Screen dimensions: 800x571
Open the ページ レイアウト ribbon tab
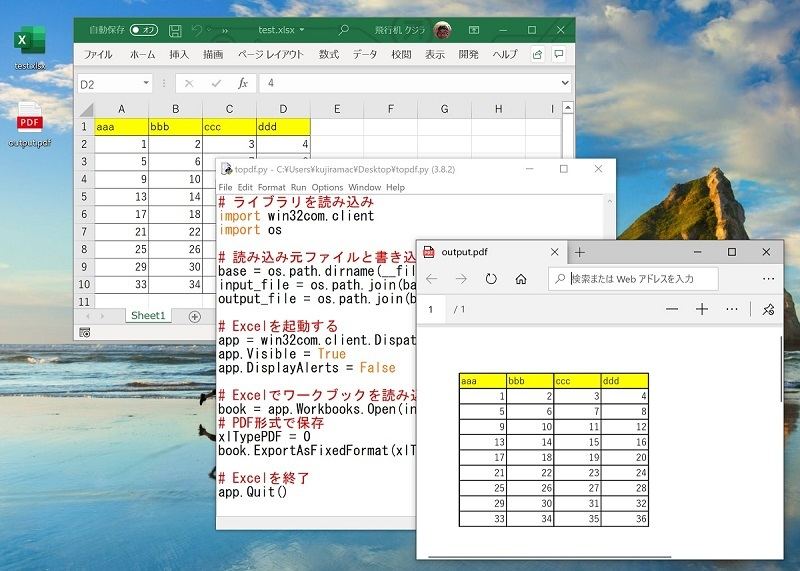point(270,54)
